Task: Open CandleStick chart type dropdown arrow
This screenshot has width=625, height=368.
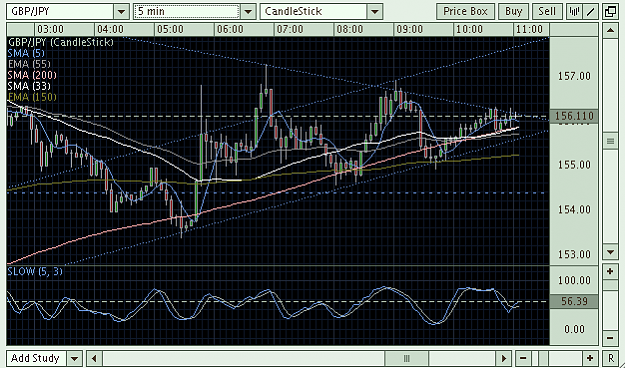Action: coord(375,12)
